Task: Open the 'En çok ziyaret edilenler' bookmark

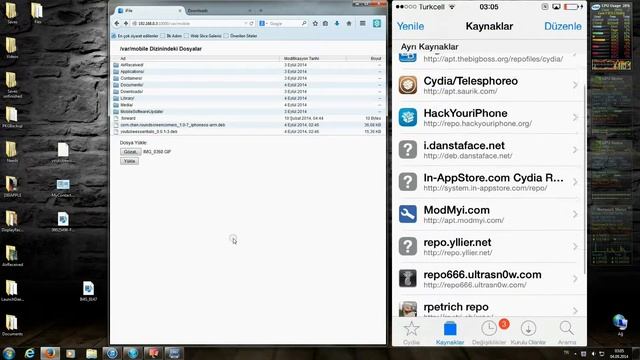Action: pyautogui.click(x=135, y=36)
